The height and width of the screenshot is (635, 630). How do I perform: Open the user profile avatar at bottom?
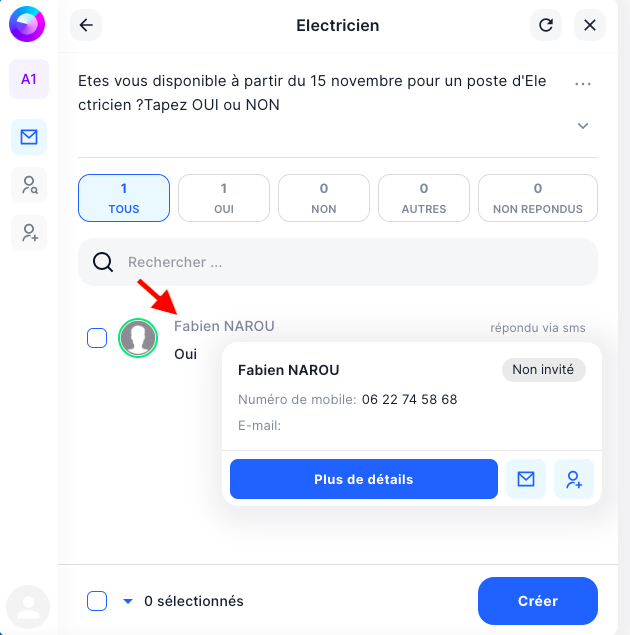pos(28,607)
